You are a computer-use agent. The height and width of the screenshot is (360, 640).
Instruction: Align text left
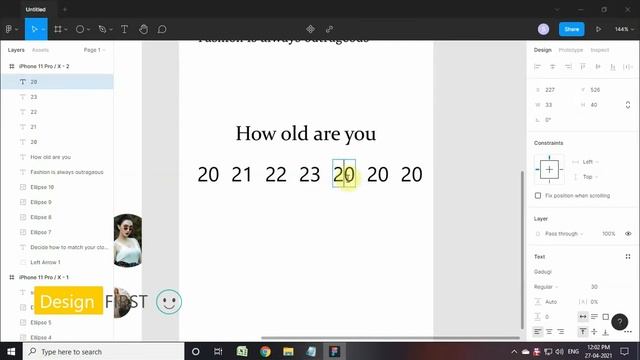point(538,331)
